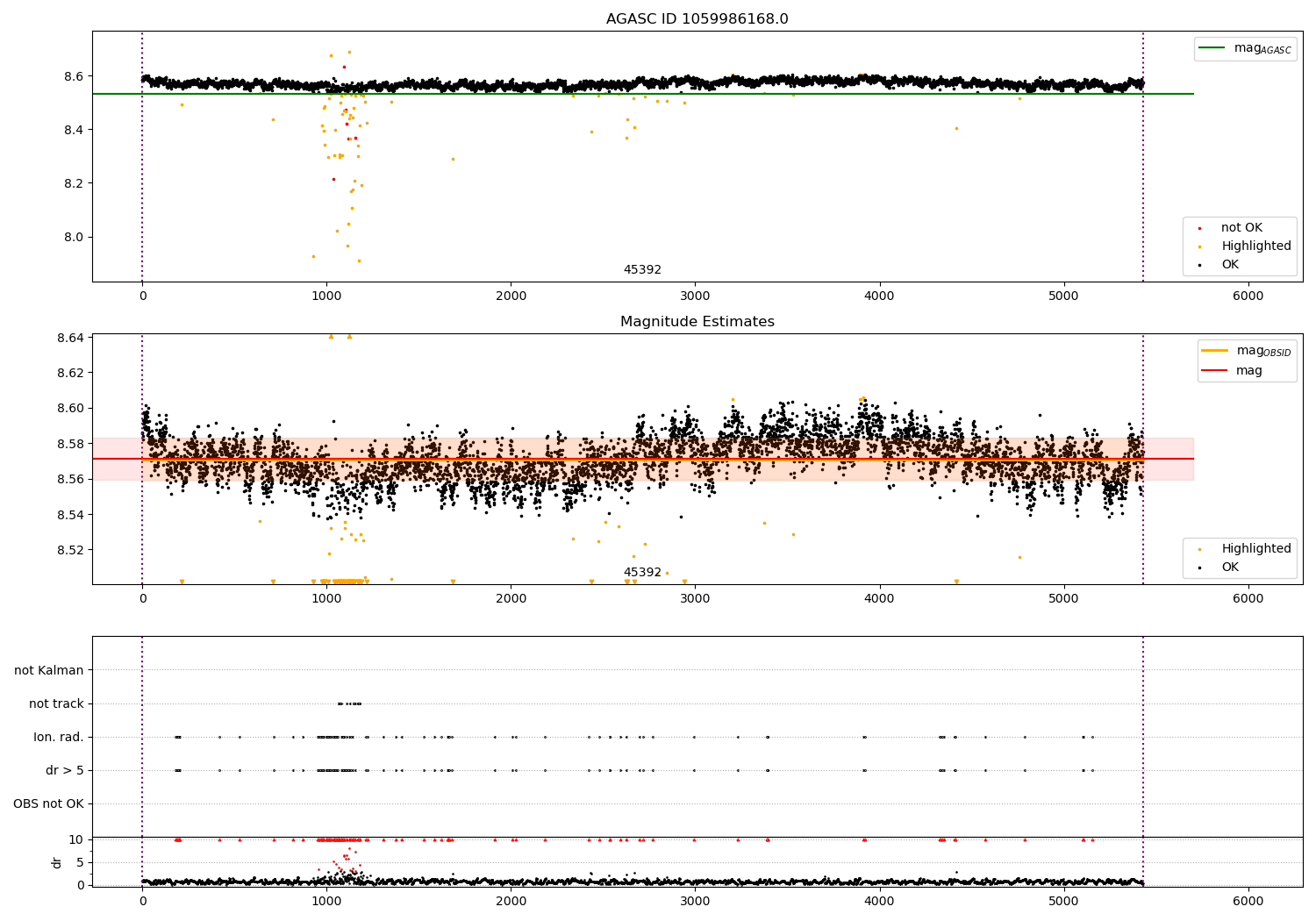Click the 10 tick on the dr axis
1316x921 pixels.
coord(77,839)
